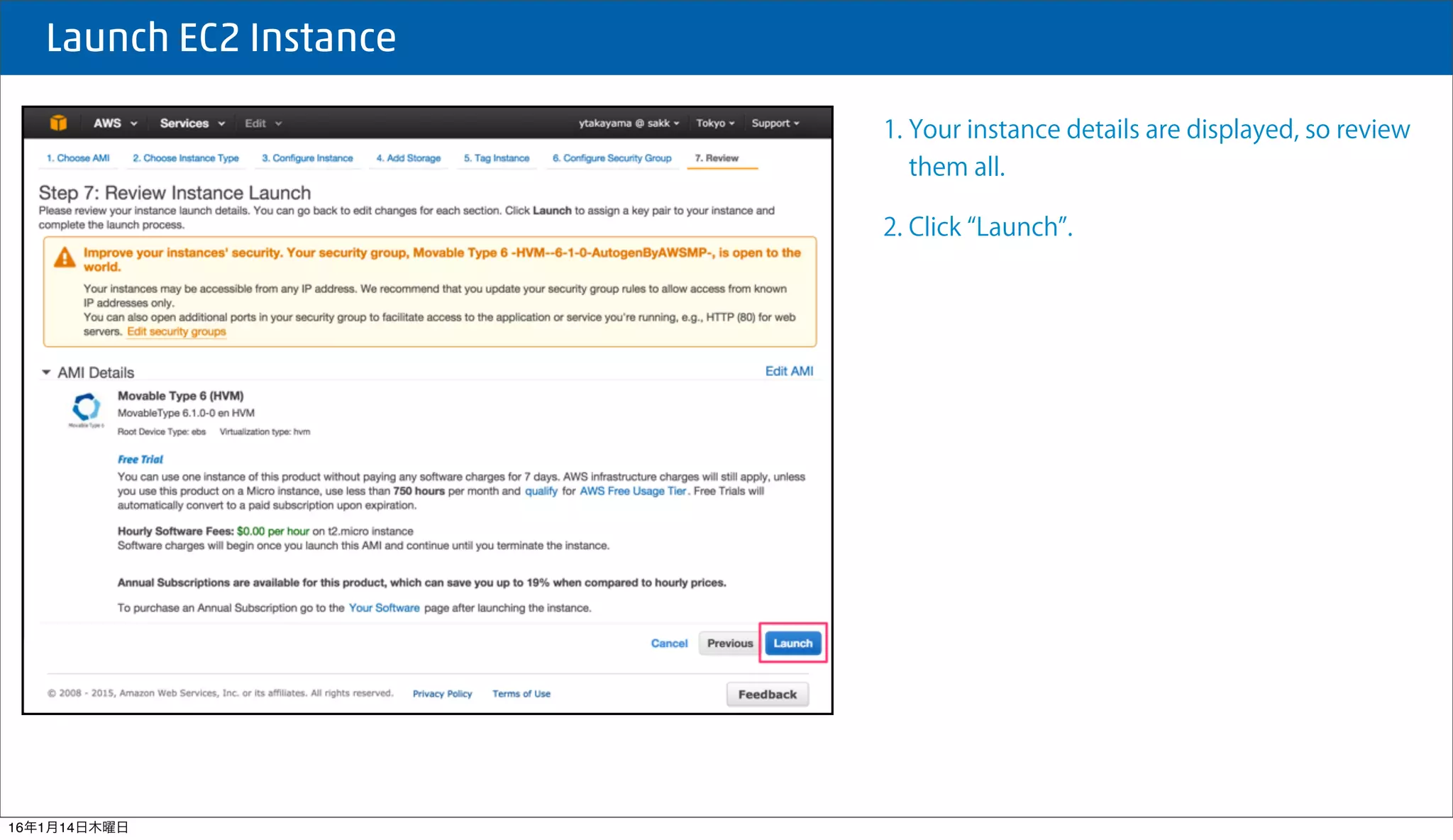1453x840 pixels.
Task: Open the qualify link
Action: click(541, 491)
